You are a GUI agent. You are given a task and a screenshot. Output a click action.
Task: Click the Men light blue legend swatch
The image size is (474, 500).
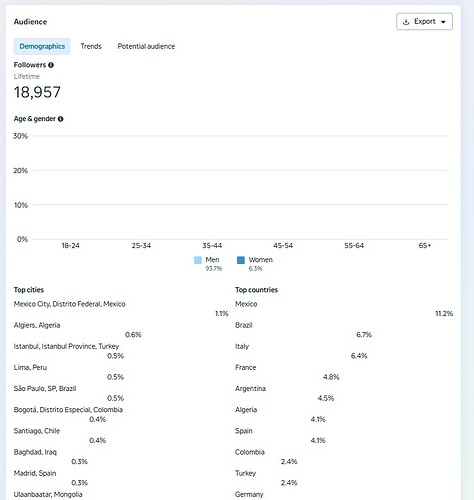(x=198, y=260)
